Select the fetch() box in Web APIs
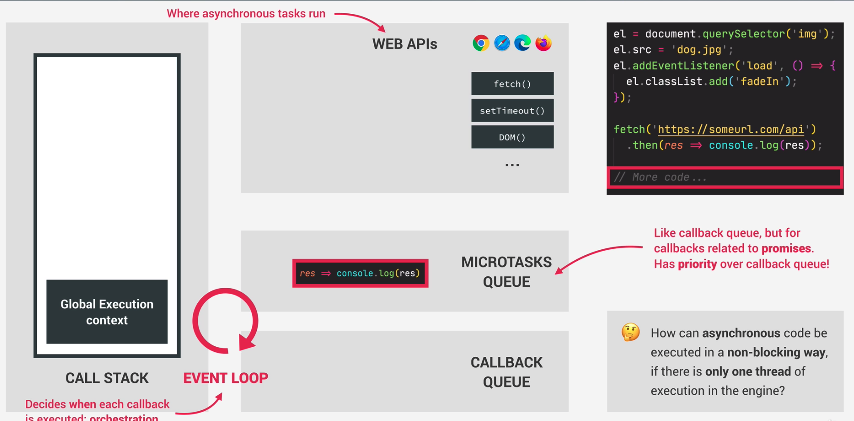 pos(512,84)
